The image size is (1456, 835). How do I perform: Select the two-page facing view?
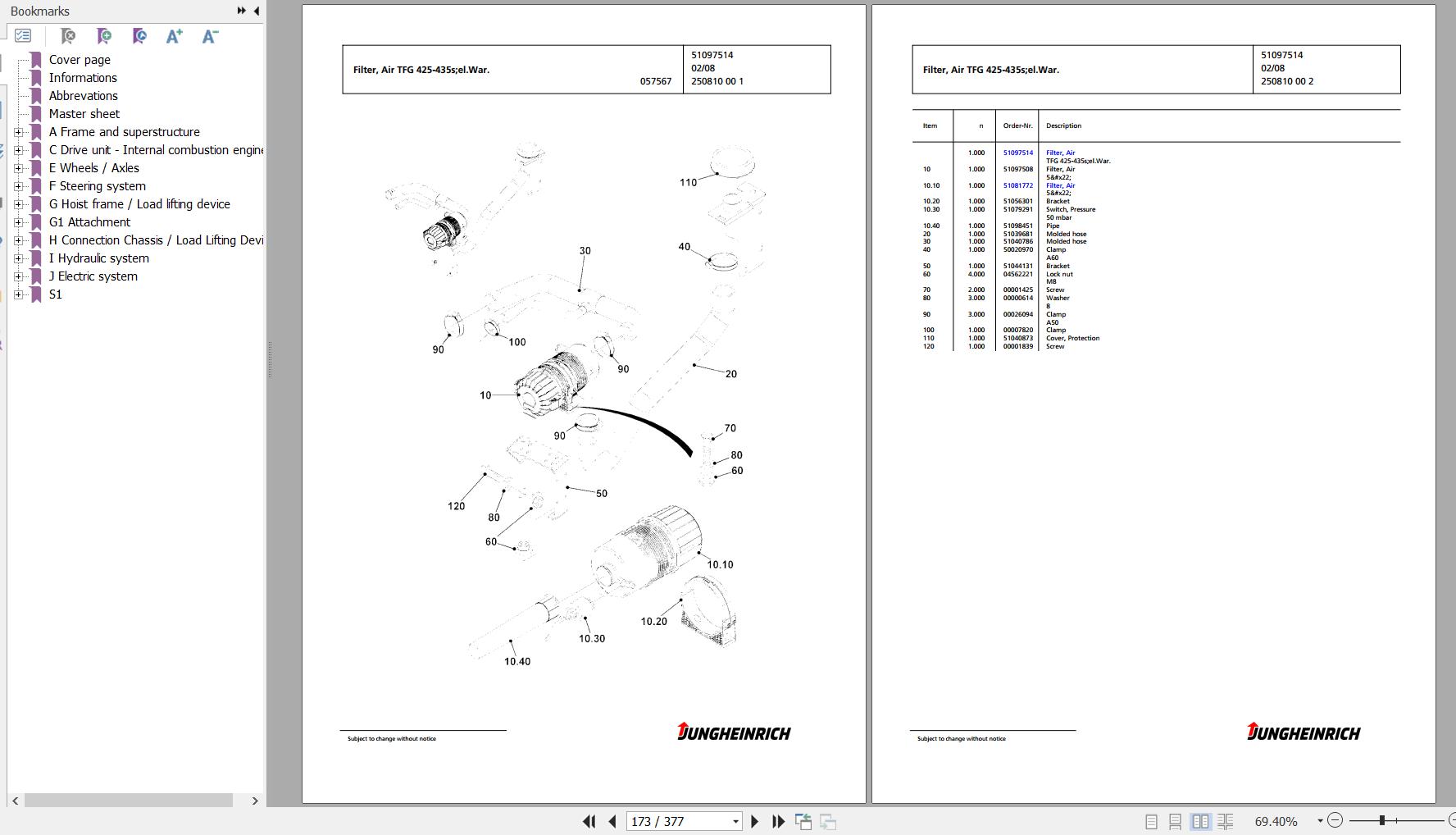point(1200,821)
